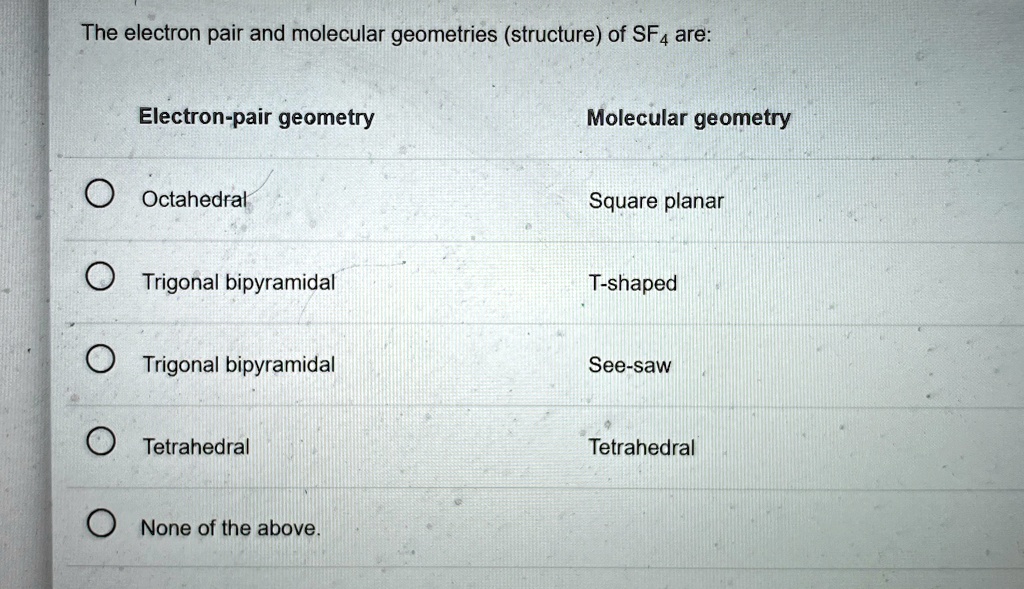Select the Tetrahedral / Tetrahedral radio button

(100, 440)
